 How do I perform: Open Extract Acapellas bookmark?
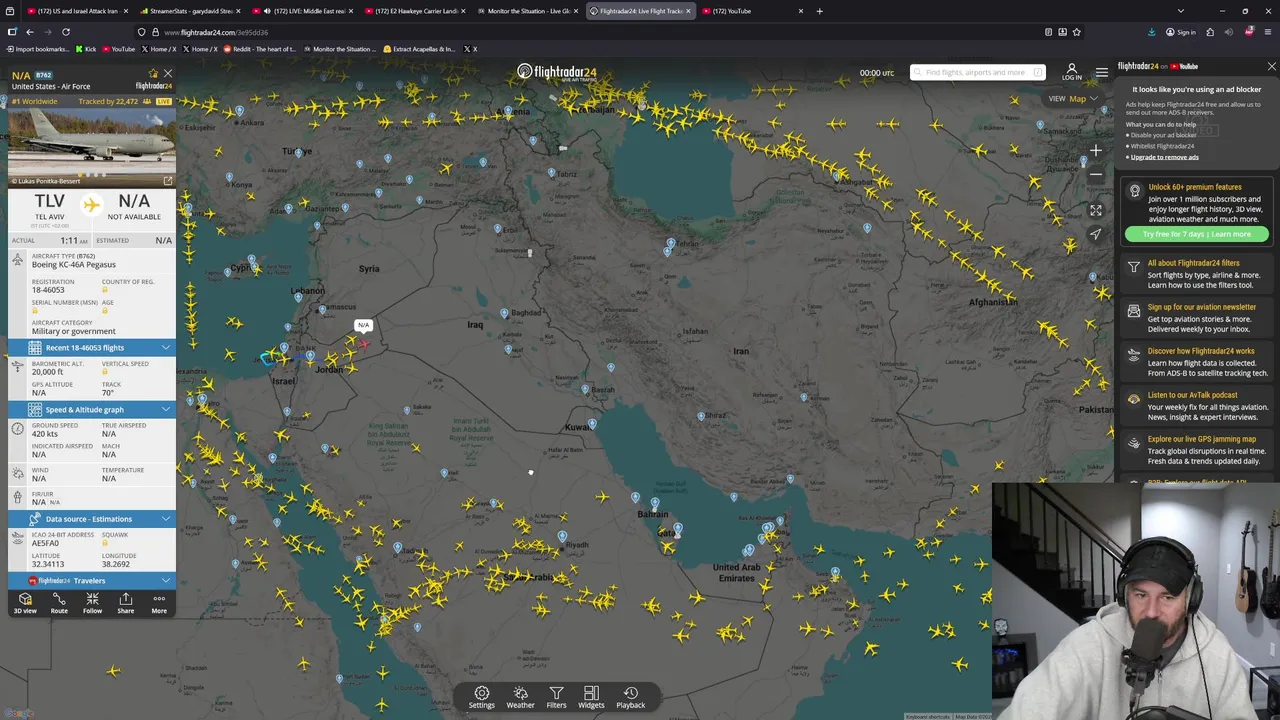point(420,49)
